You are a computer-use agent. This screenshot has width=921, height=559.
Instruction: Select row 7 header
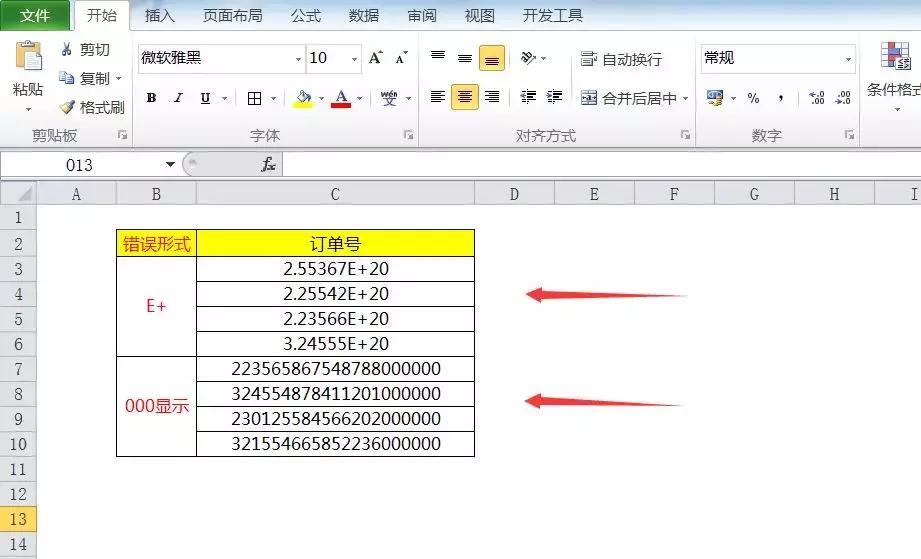pos(18,369)
